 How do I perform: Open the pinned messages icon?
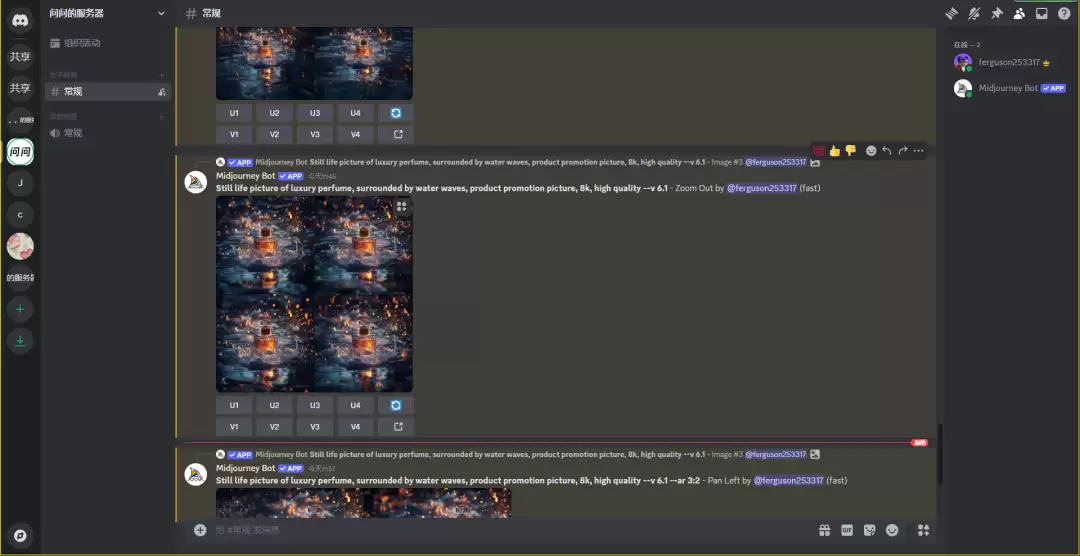coord(996,13)
